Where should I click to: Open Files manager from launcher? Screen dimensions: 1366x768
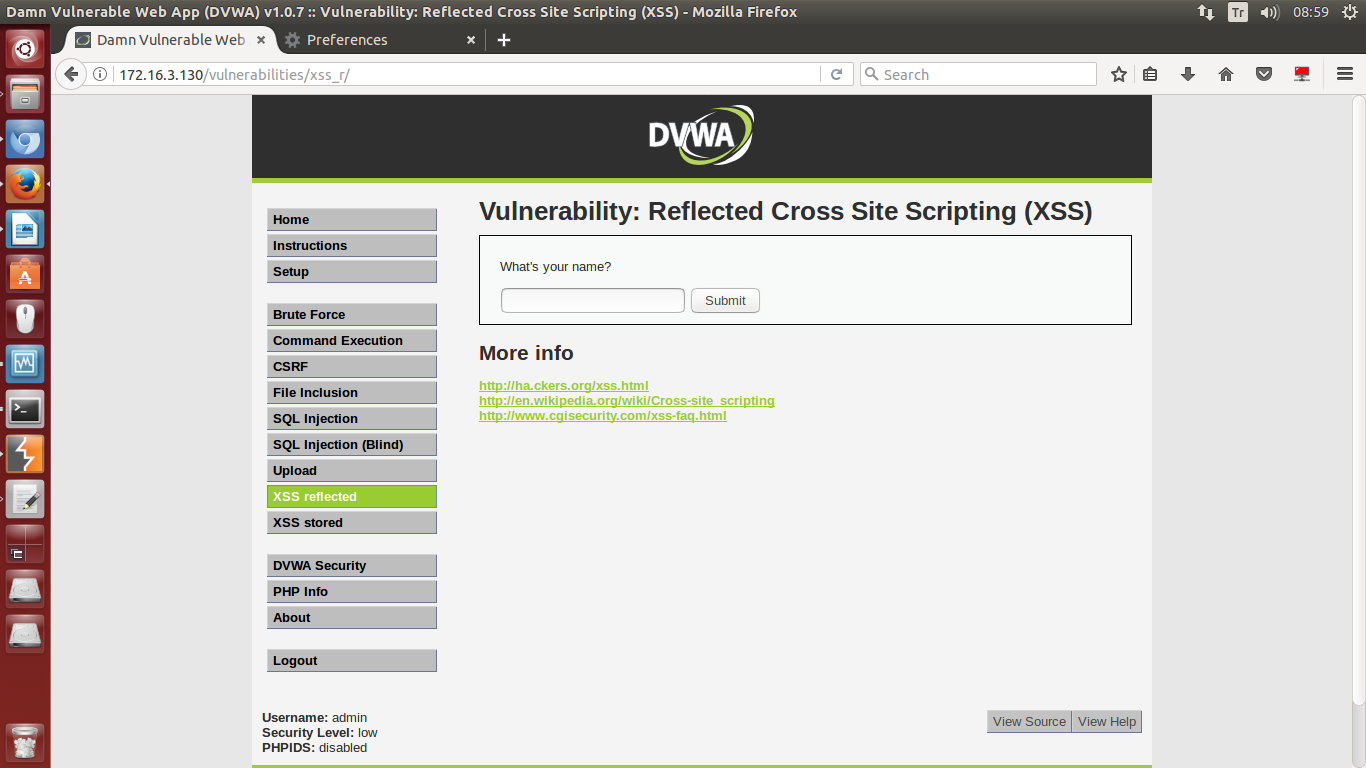pos(25,94)
